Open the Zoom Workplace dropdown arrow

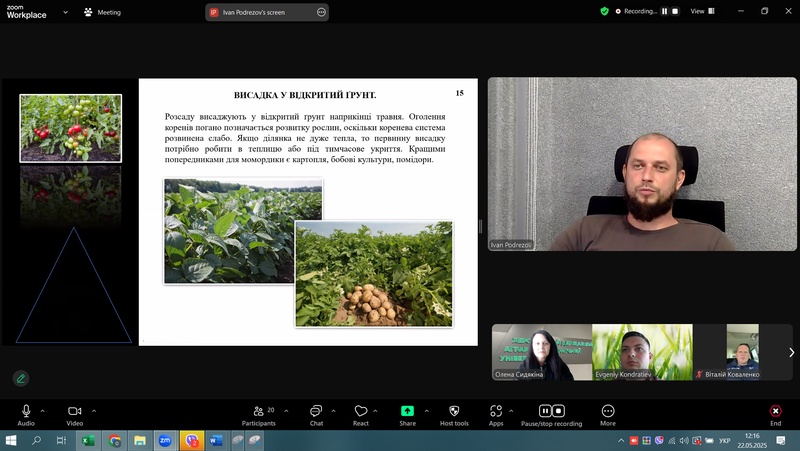[65, 12]
